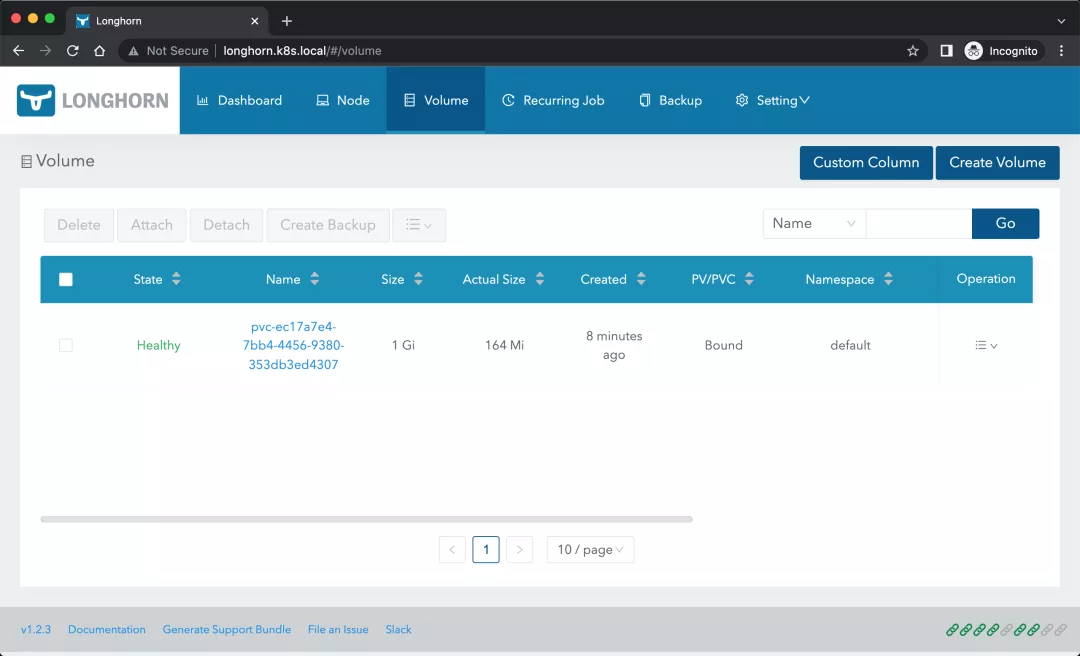Open the volume row Operation menu
Image resolution: width=1080 pixels, height=656 pixels.
[x=986, y=345]
